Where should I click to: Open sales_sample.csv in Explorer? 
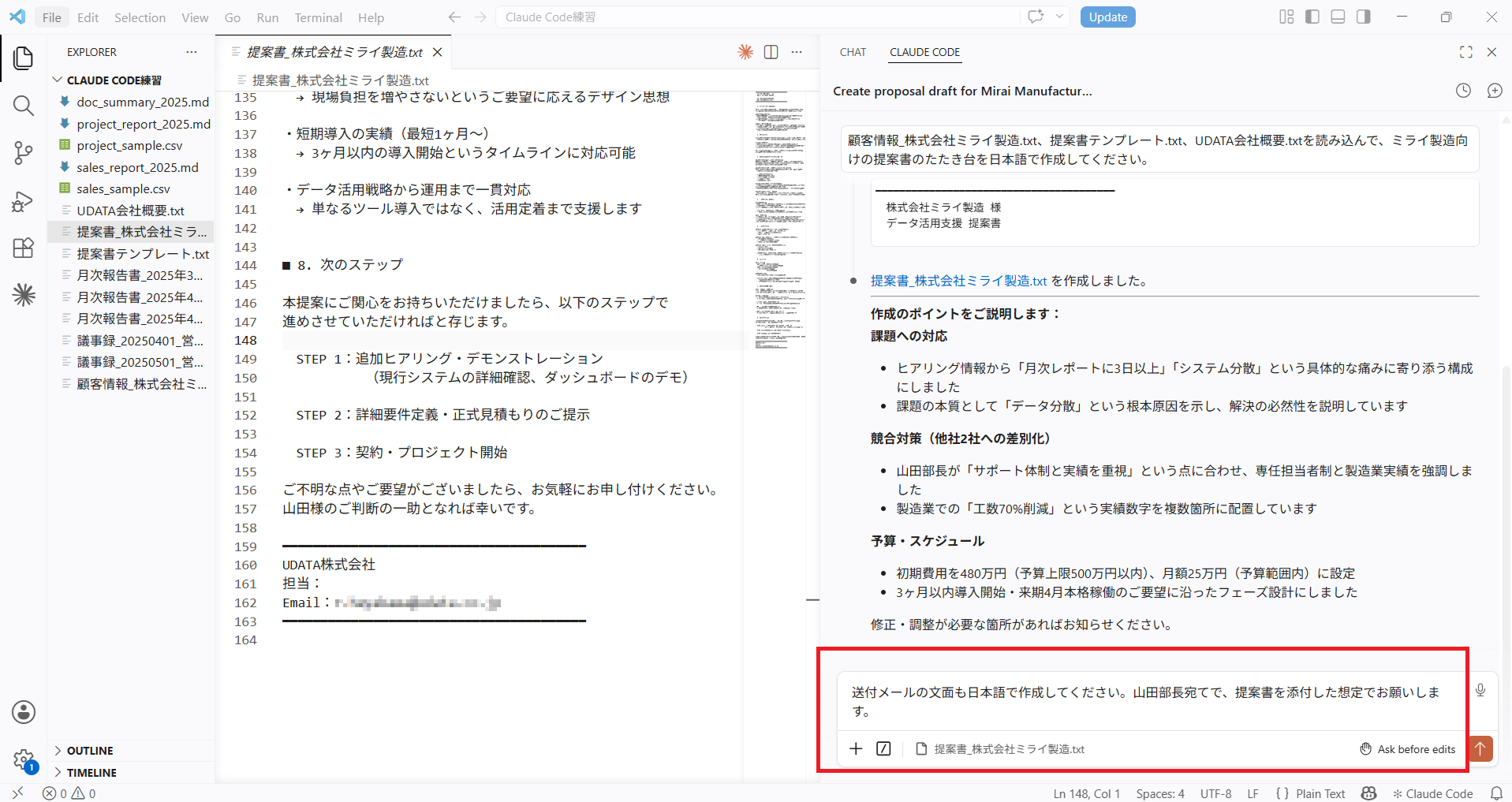[x=131, y=188]
